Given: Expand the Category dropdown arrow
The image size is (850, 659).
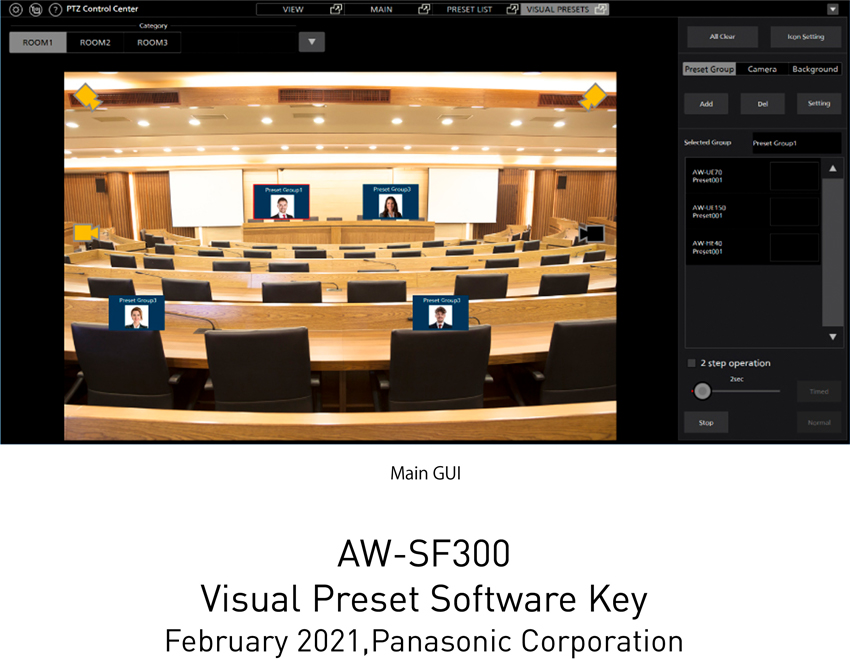Looking at the screenshot, I should (312, 42).
